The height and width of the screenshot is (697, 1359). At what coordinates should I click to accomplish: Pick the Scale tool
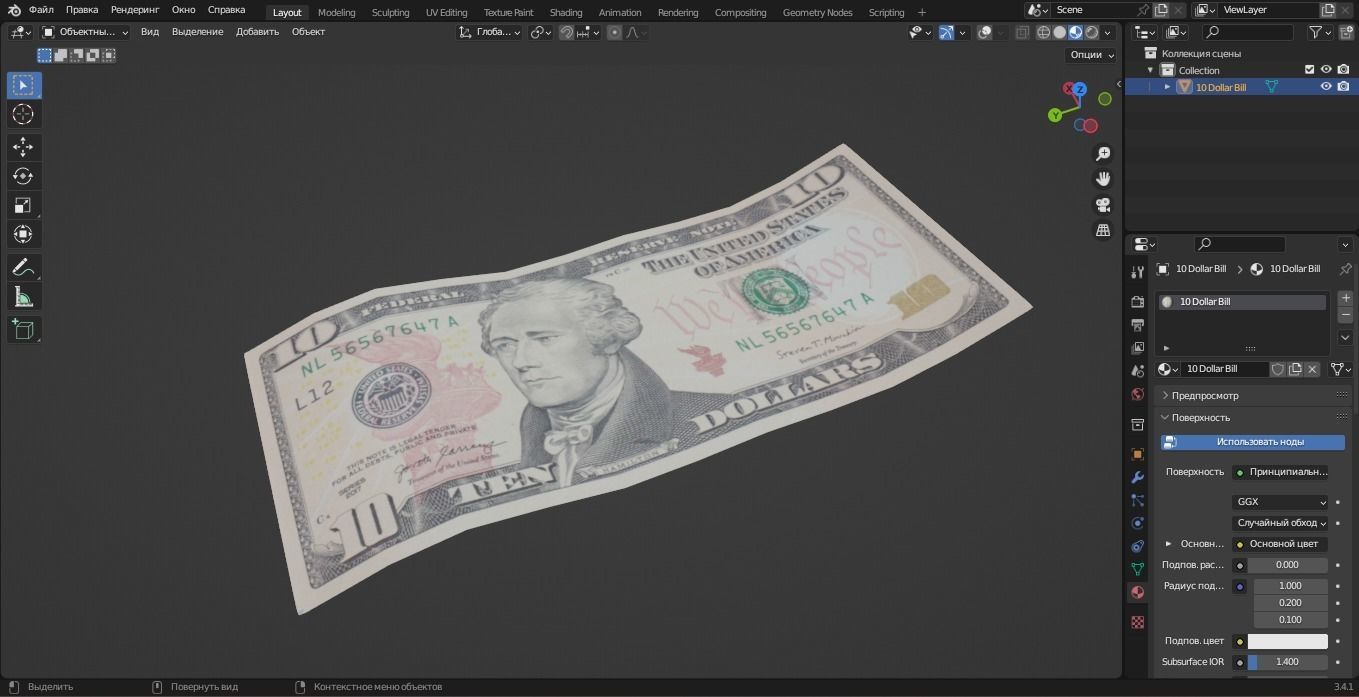tap(23, 205)
